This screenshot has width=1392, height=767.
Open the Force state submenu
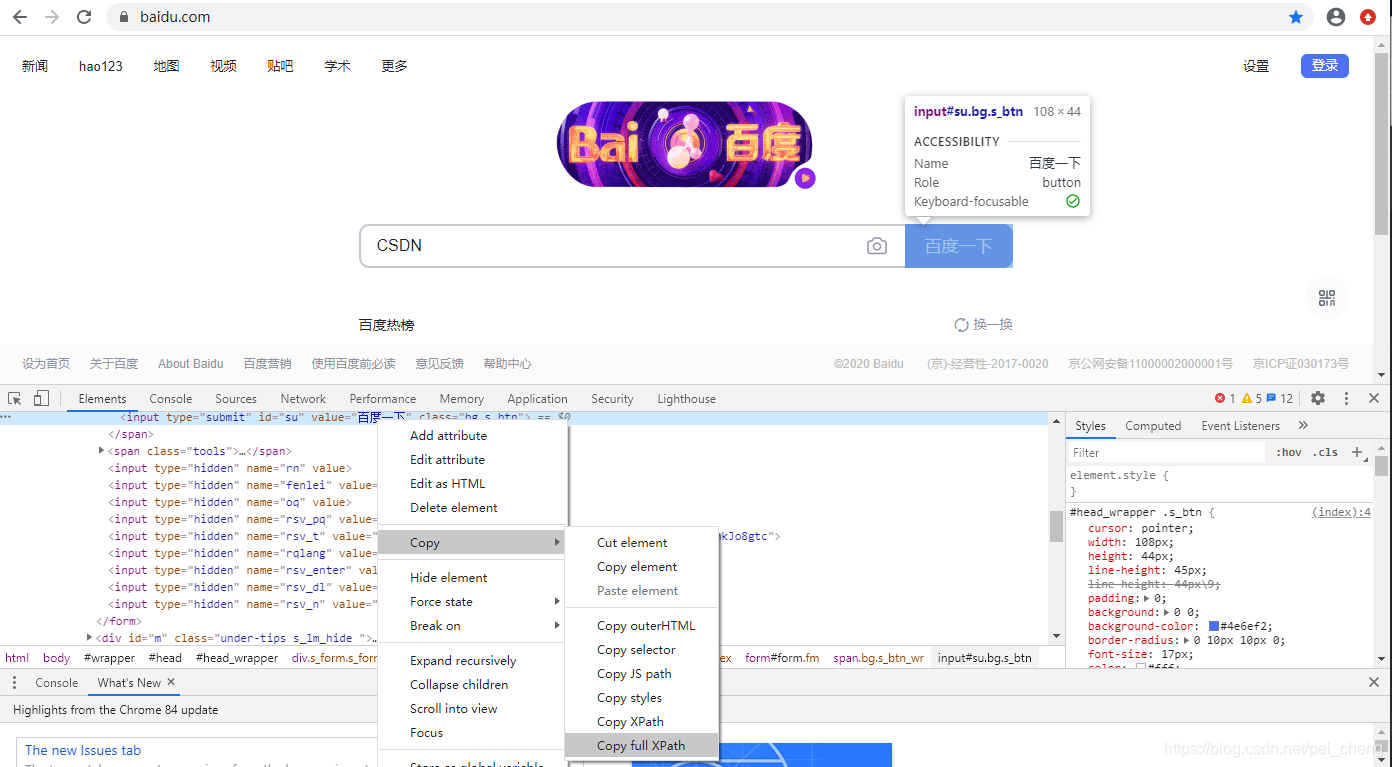coord(440,601)
